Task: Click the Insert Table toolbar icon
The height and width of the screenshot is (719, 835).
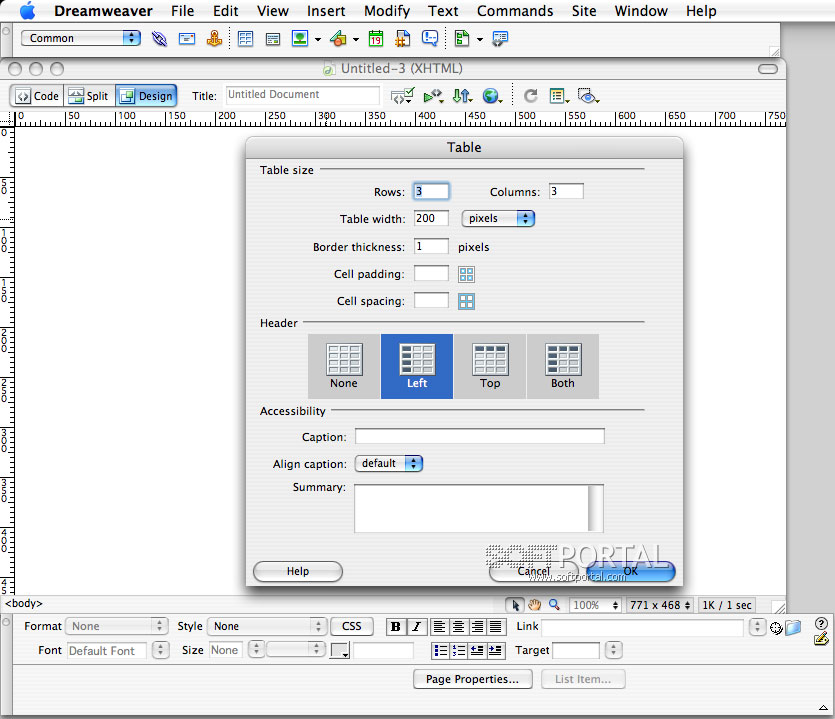Action: [245, 39]
